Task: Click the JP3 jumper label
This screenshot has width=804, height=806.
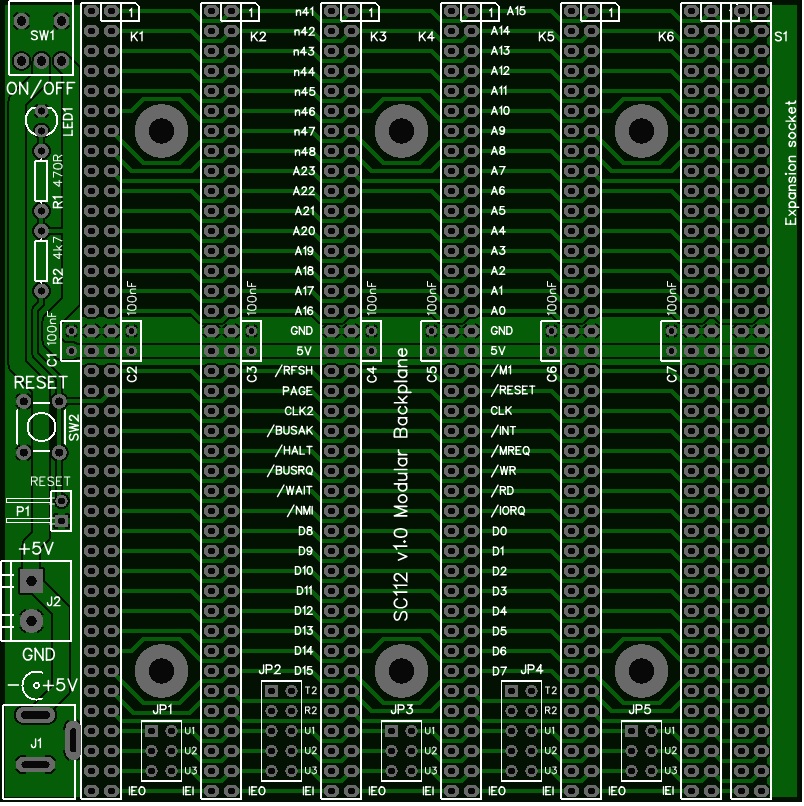Action: 401,709
